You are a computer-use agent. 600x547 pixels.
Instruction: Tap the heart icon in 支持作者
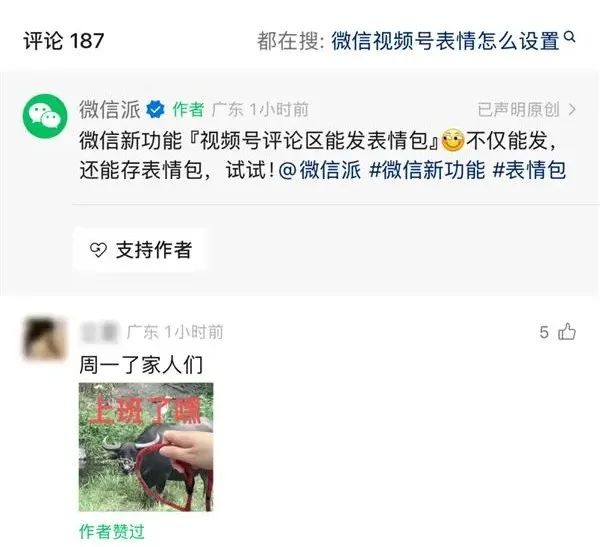click(x=98, y=250)
